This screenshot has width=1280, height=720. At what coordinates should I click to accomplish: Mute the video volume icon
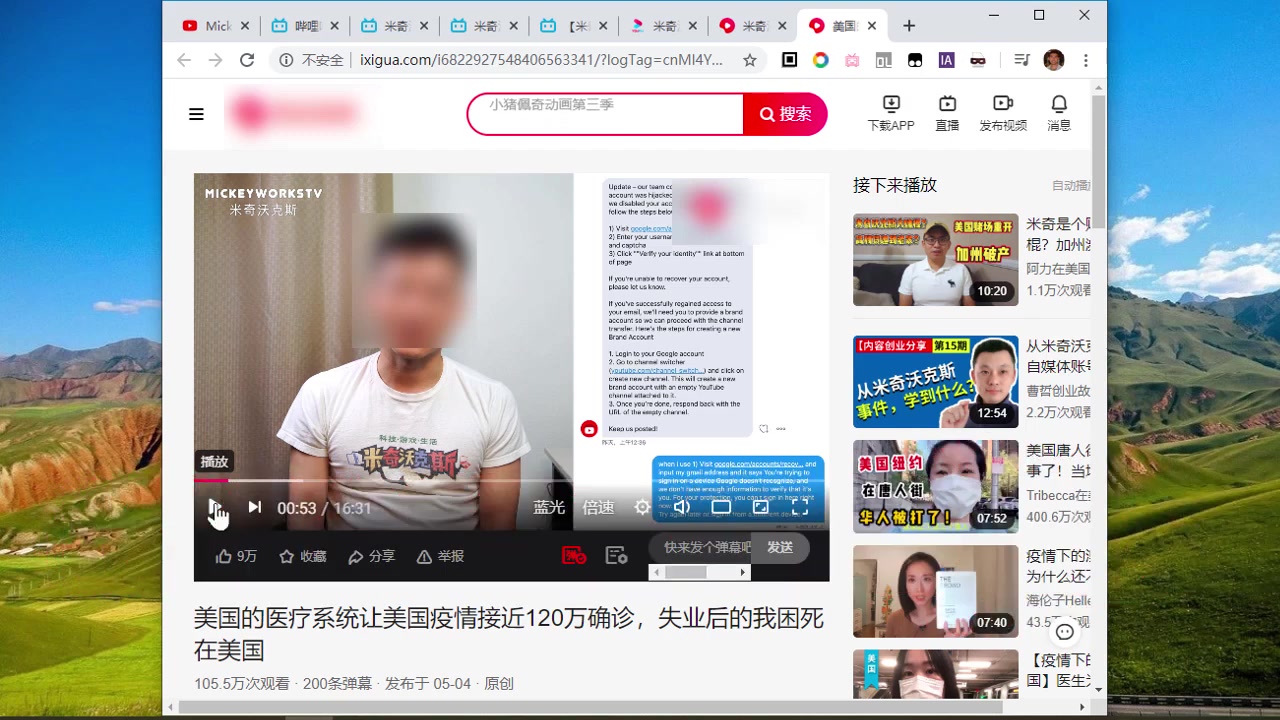coord(682,508)
